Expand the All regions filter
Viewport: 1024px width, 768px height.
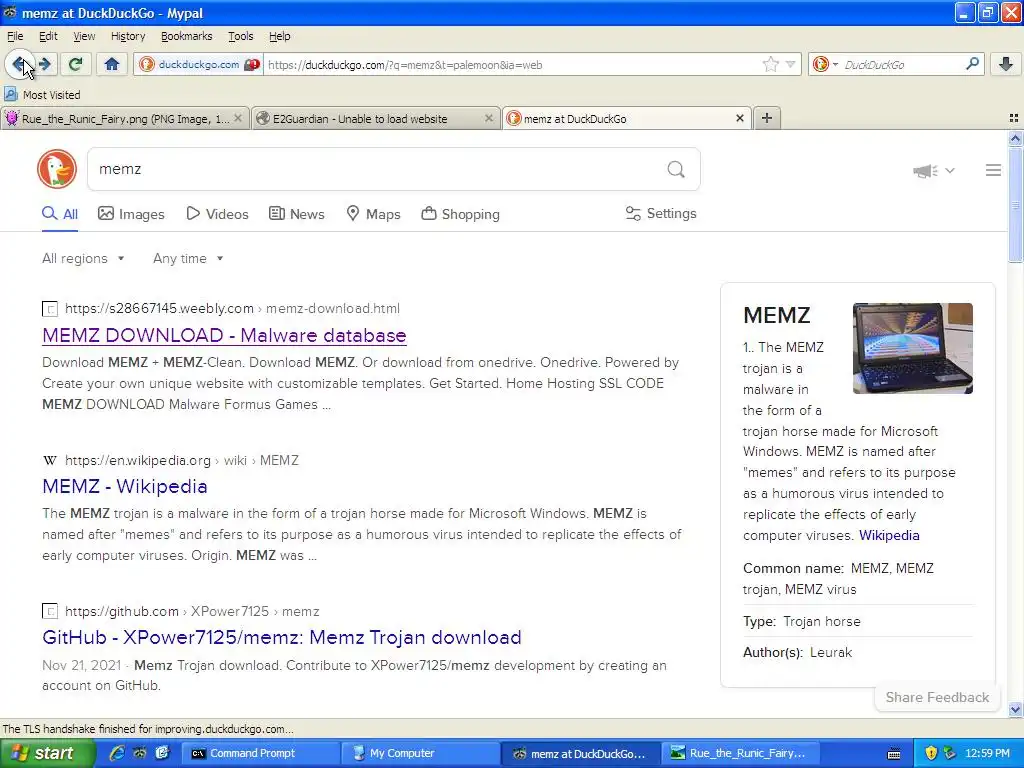pyautogui.click(x=83, y=259)
